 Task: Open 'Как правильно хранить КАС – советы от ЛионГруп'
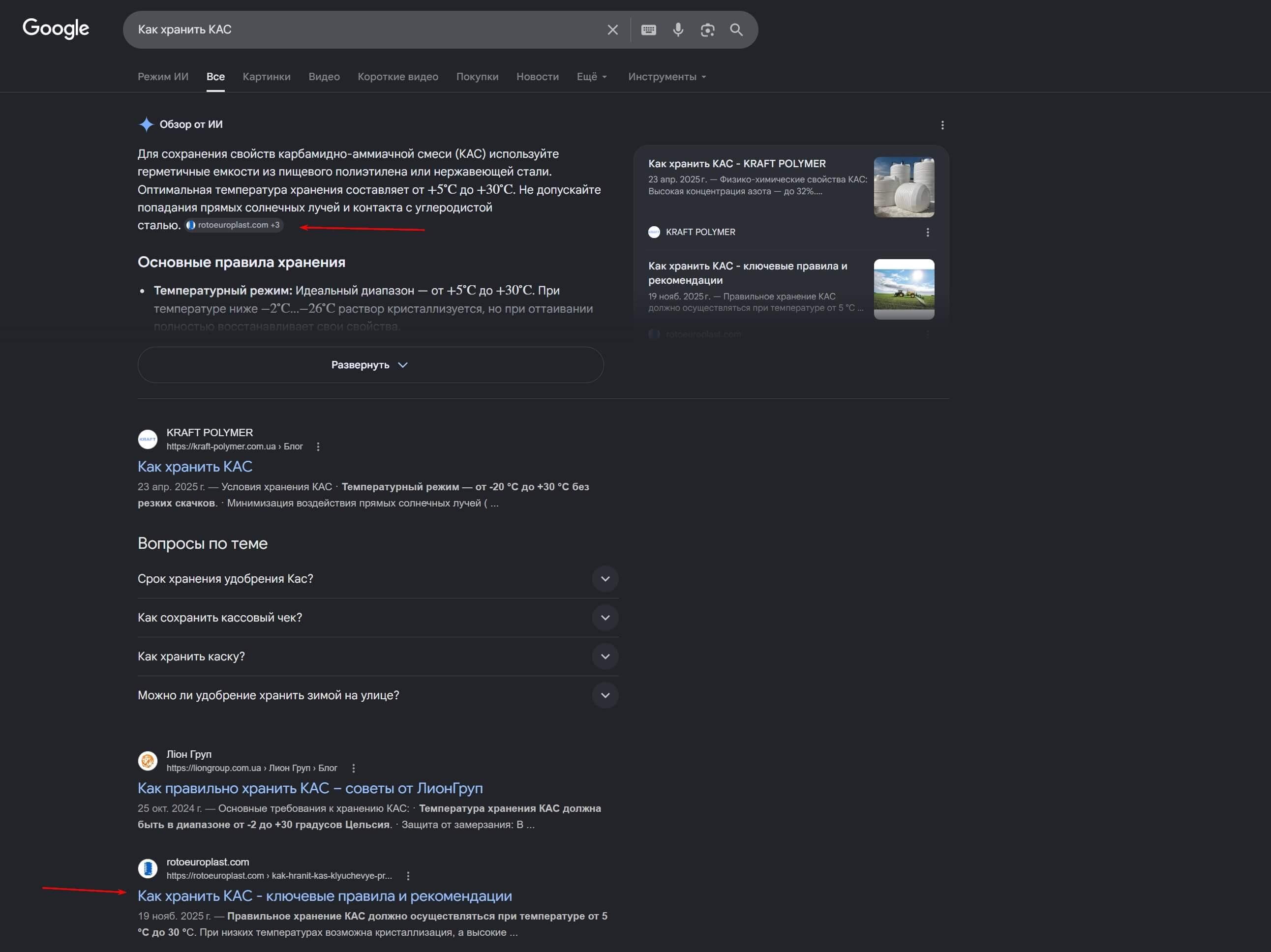[310, 788]
